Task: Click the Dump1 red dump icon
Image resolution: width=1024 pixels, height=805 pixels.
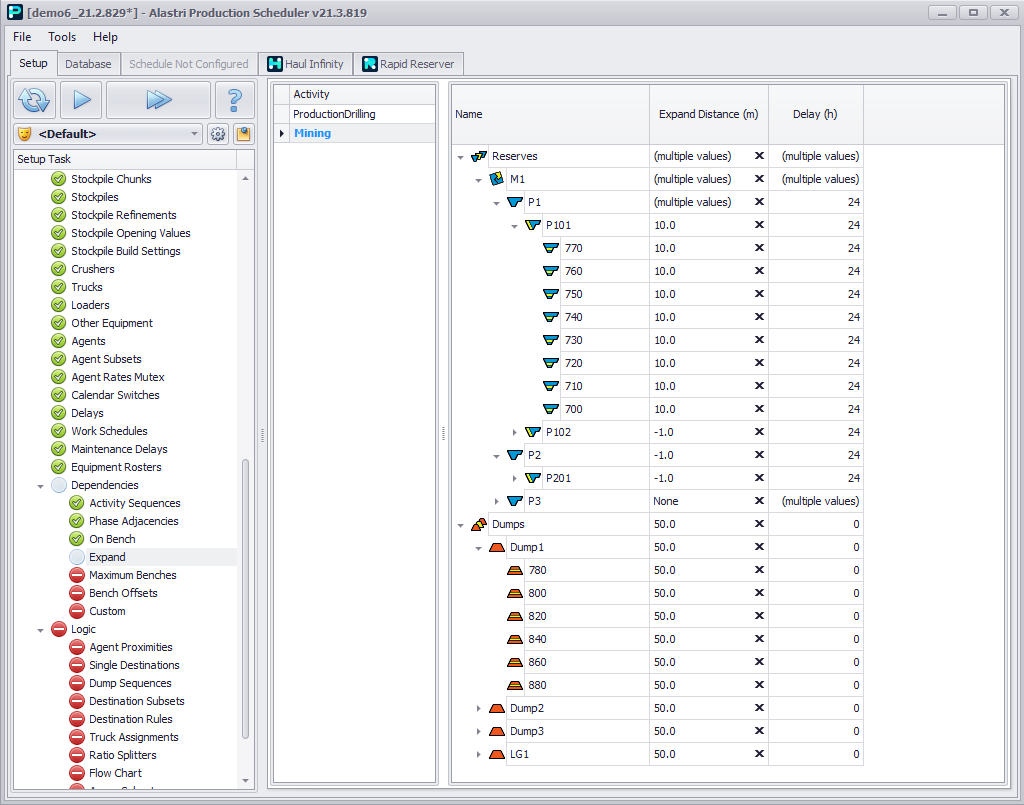Action: pyautogui.click(x=497, y=548)
